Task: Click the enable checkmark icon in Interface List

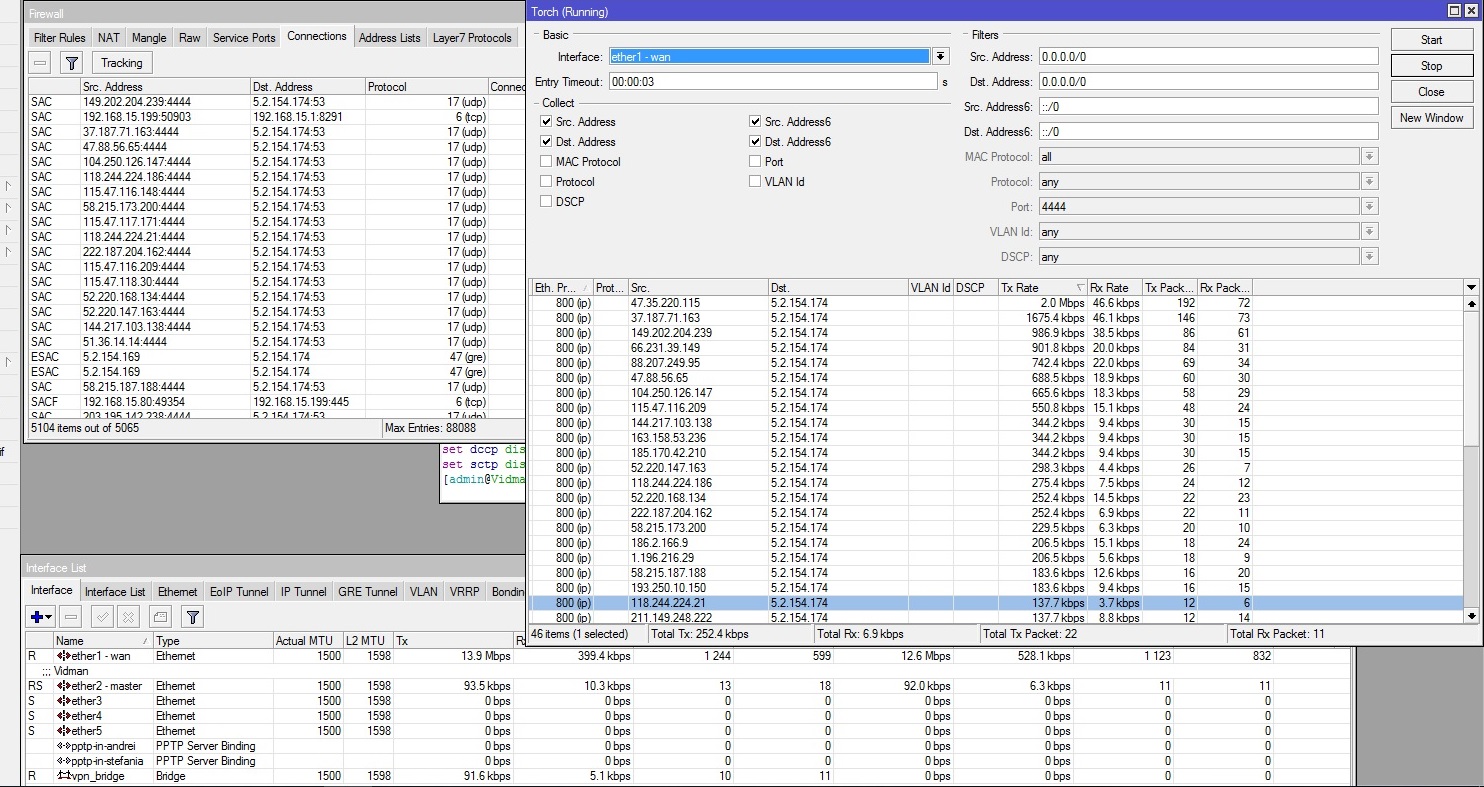Action: (102, 617)
